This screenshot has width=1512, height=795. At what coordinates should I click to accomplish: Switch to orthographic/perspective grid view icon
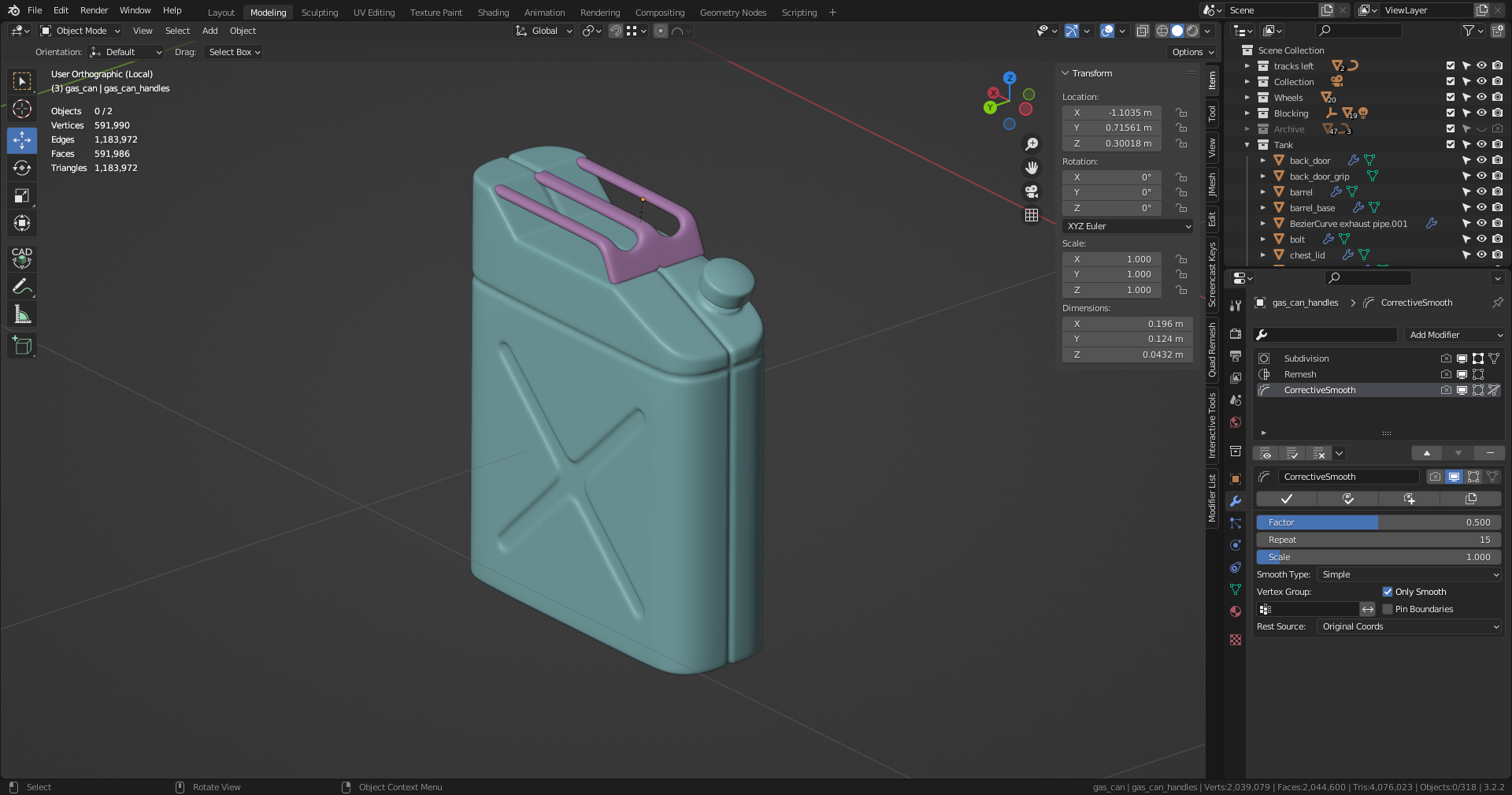point(1032,215)
